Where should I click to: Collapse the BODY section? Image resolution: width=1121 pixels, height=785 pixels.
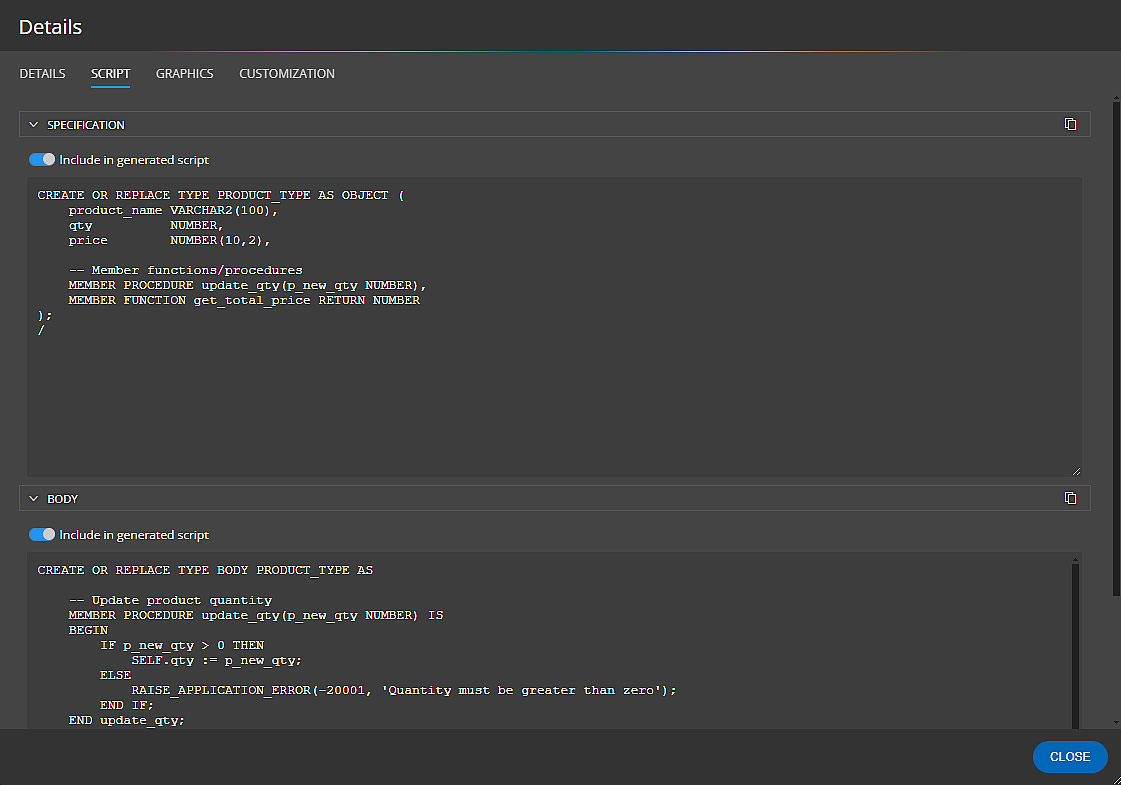[33, 498]
